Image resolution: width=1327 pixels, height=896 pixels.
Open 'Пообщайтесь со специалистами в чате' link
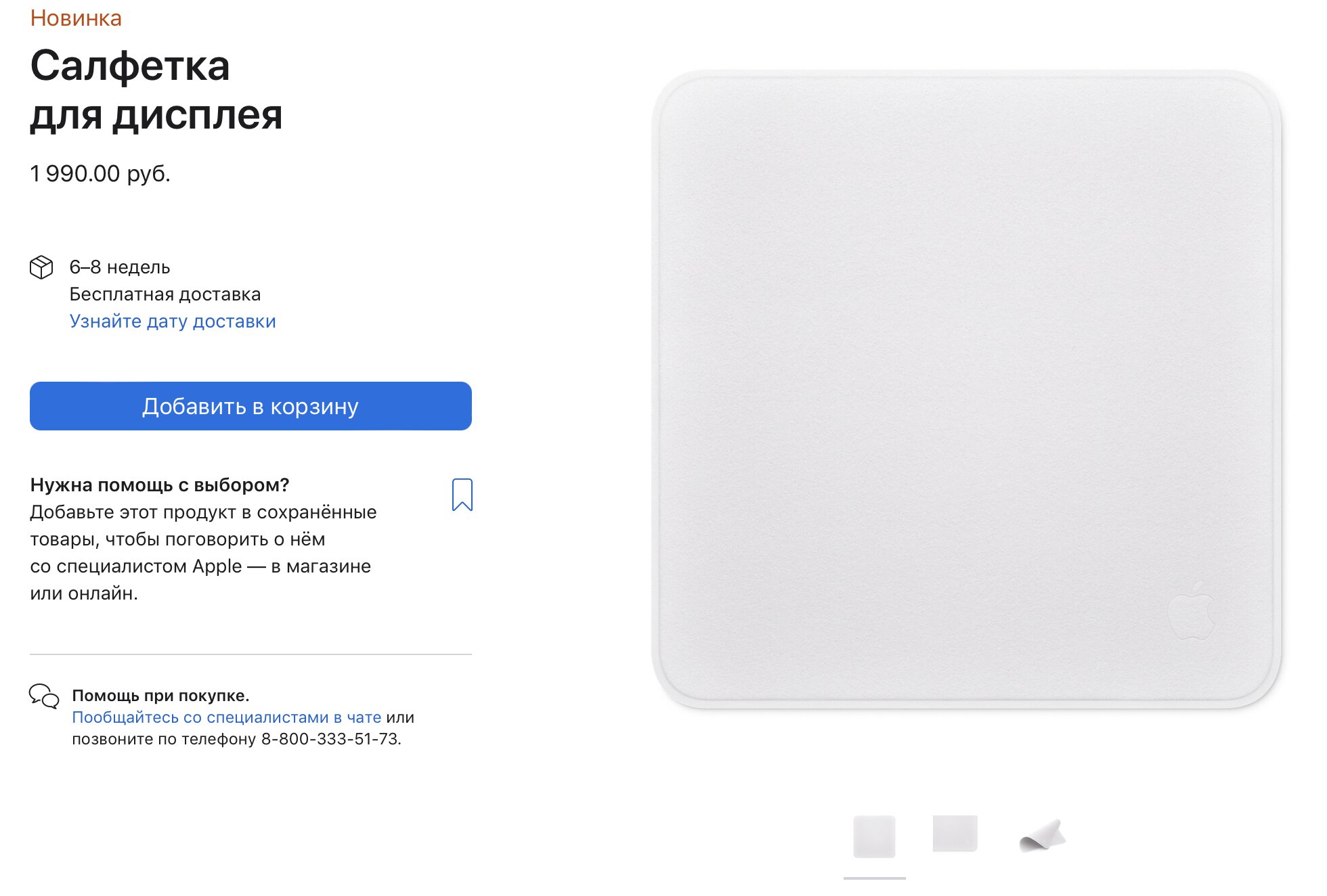(x=227, y=717)
